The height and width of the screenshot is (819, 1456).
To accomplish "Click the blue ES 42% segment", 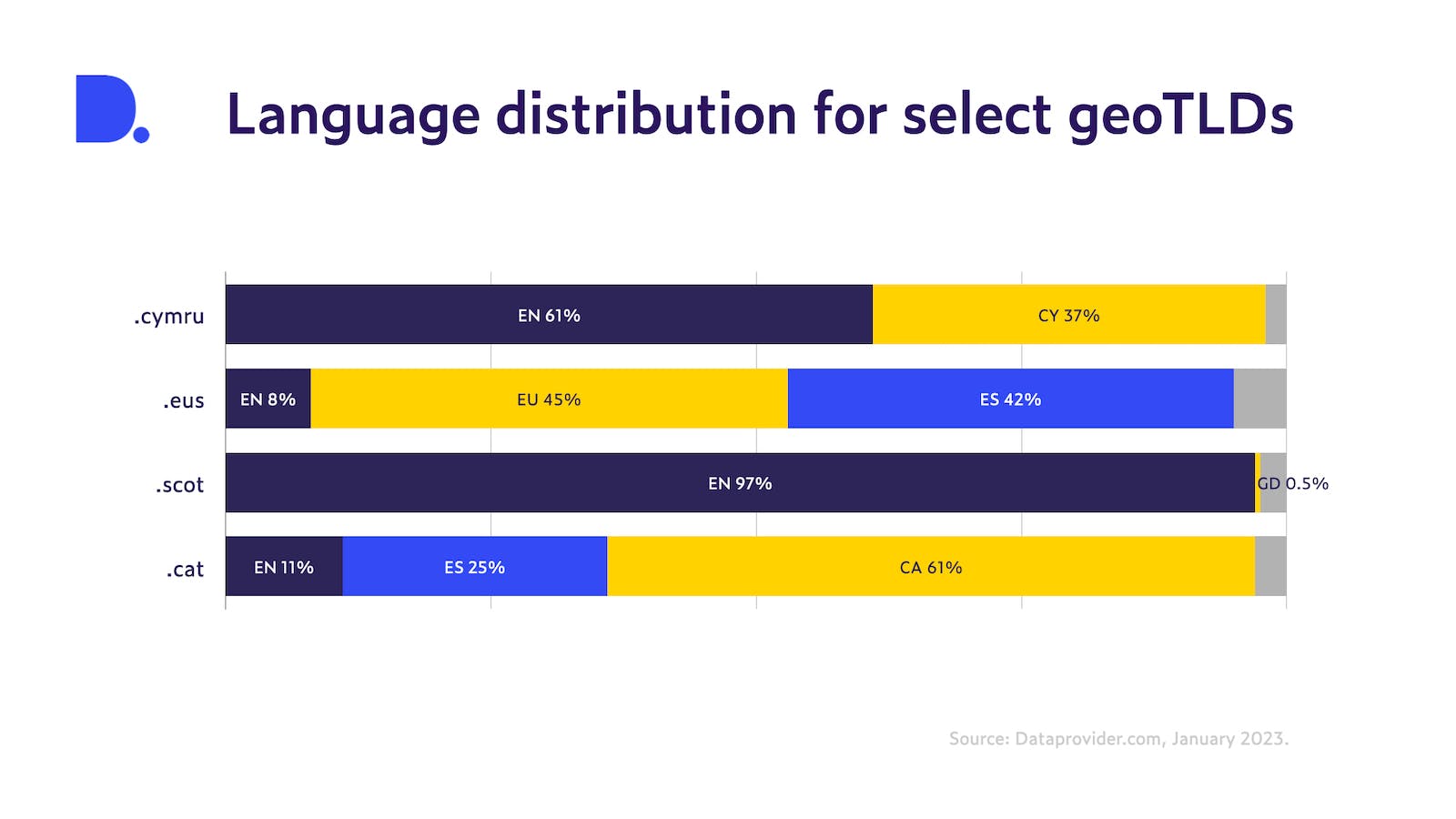I will point(1010,399).
